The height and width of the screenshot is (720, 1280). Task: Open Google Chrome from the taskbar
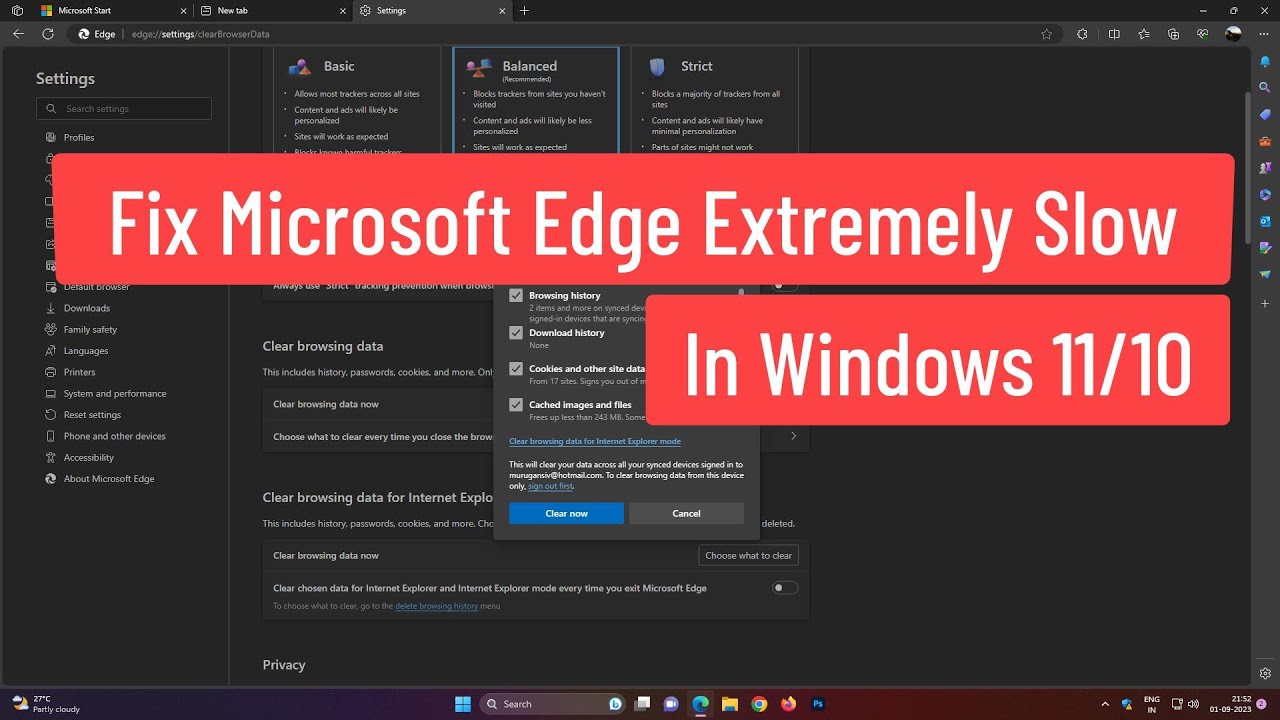coord(759,704)
